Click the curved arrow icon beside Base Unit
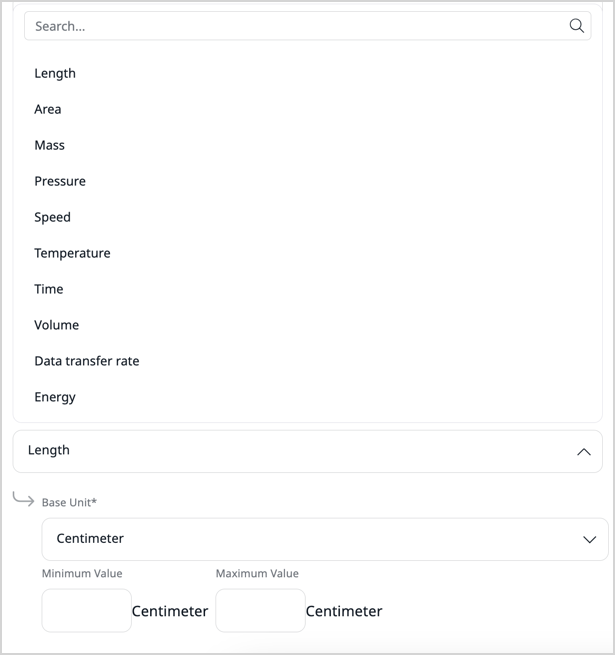 (23, 498)
